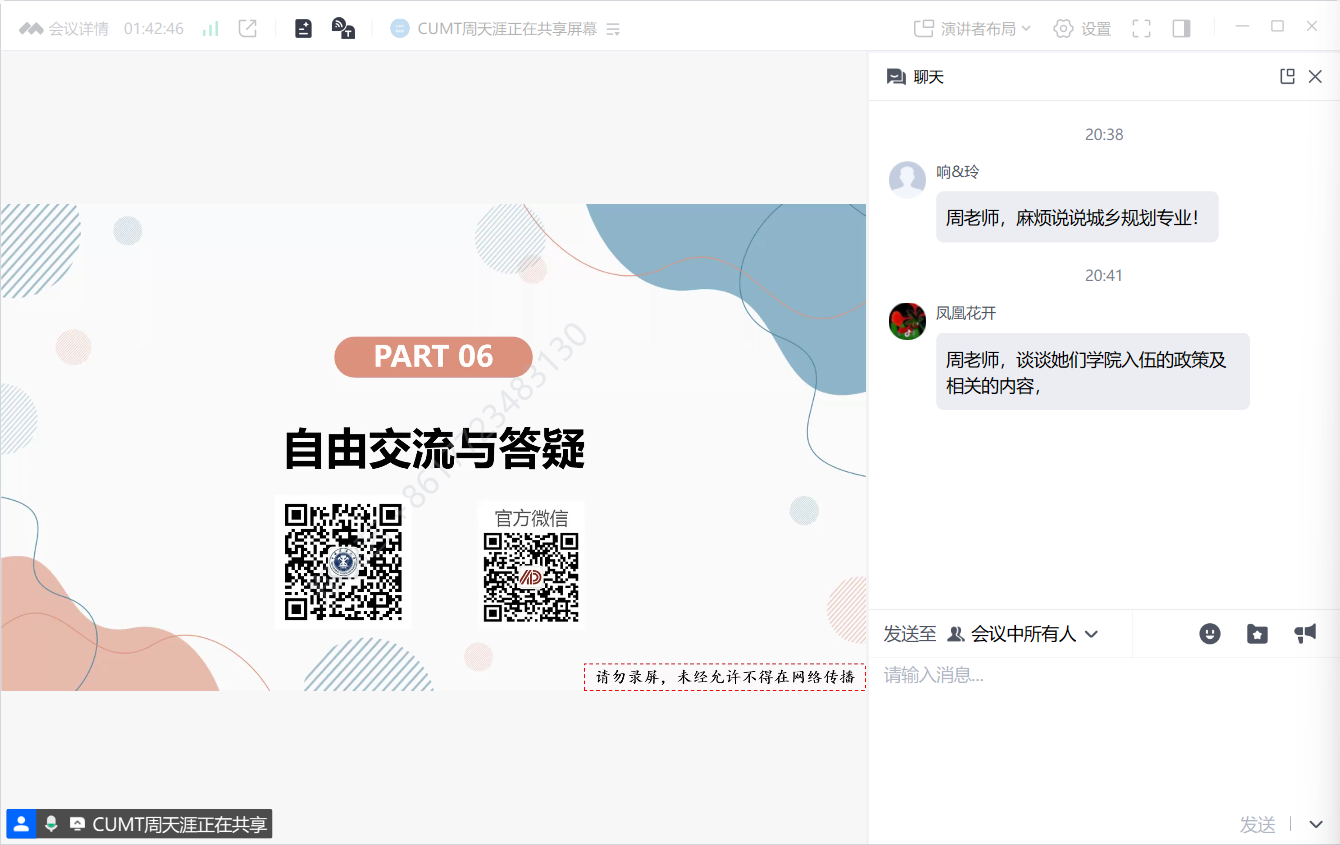Click the screen cast lock icon in the top bar
1340x845 pixels.
coord(343,29)
